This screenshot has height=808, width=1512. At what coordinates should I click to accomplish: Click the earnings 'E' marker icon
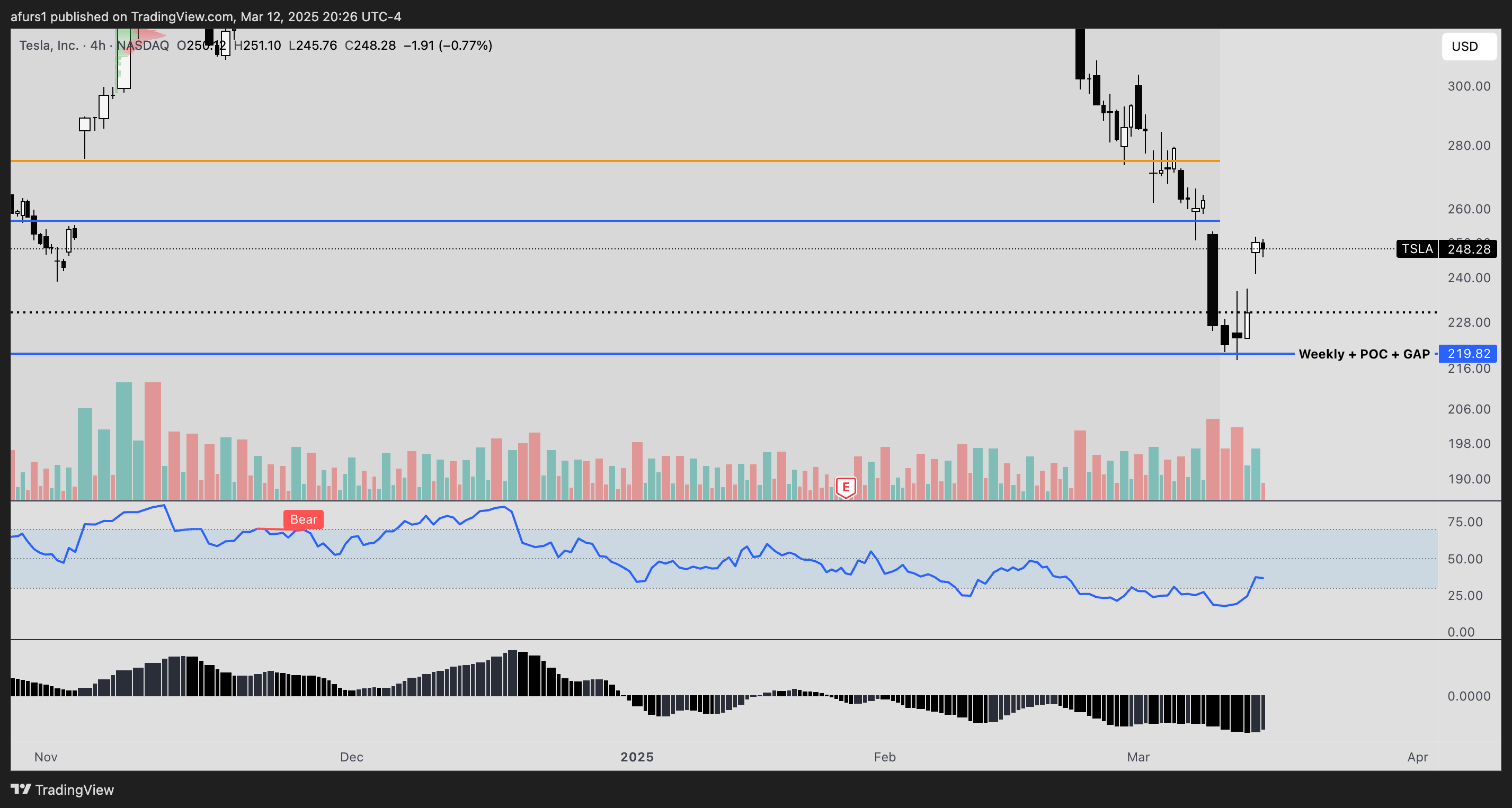point(845,487)
